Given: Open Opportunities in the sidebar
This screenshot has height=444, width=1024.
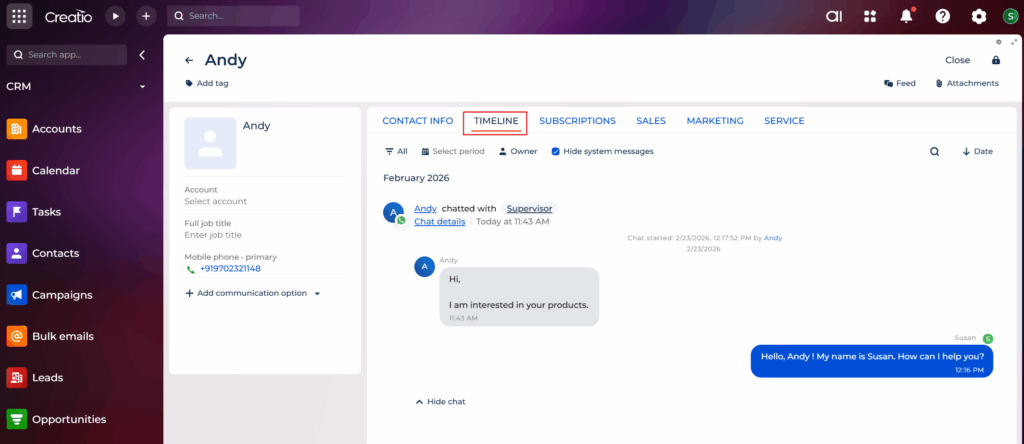Looking at the screenshot, I should pos(68,419).
